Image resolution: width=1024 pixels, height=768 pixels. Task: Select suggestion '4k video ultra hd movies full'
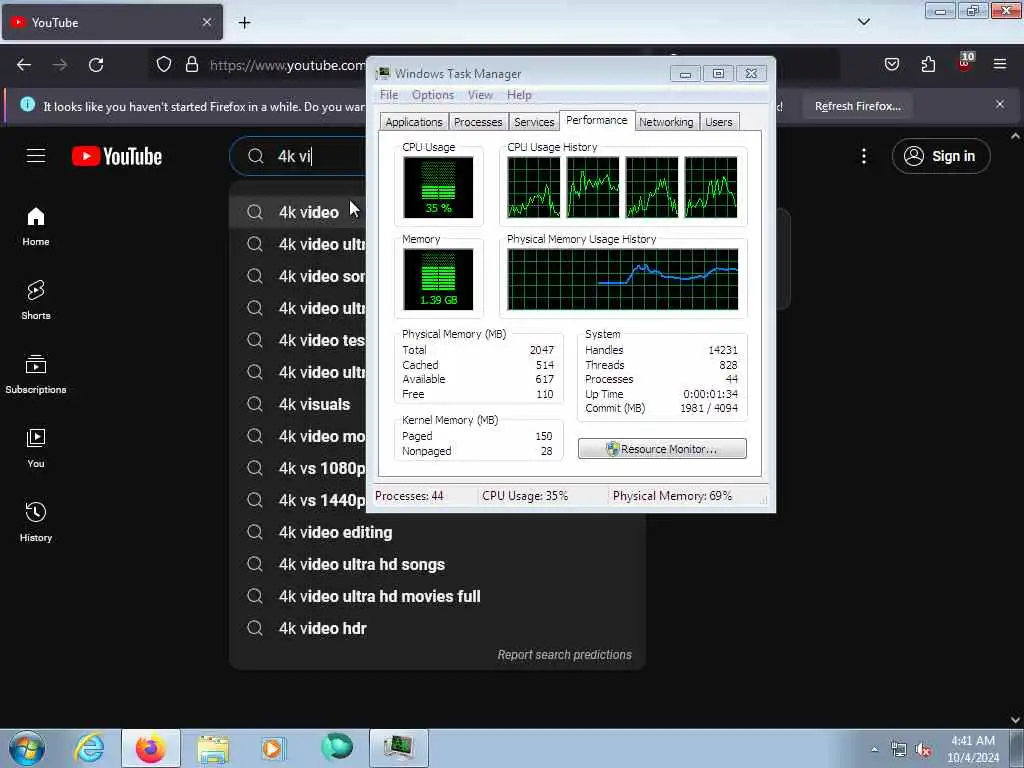coord(437,596)
